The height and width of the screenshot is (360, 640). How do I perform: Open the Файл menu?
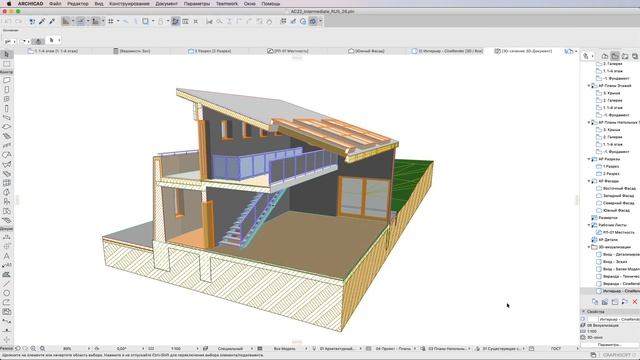click(55, 4)
